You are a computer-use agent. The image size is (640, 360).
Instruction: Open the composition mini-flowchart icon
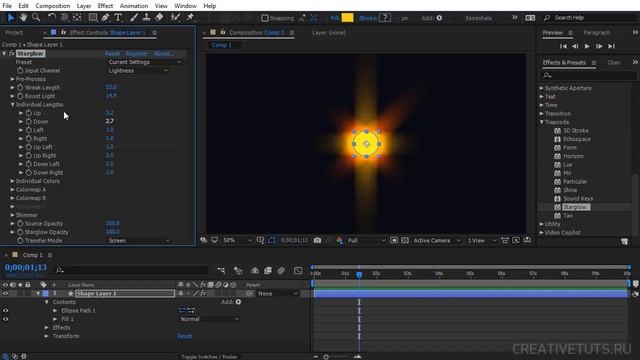pyautogui.click(x=221, y=270)
